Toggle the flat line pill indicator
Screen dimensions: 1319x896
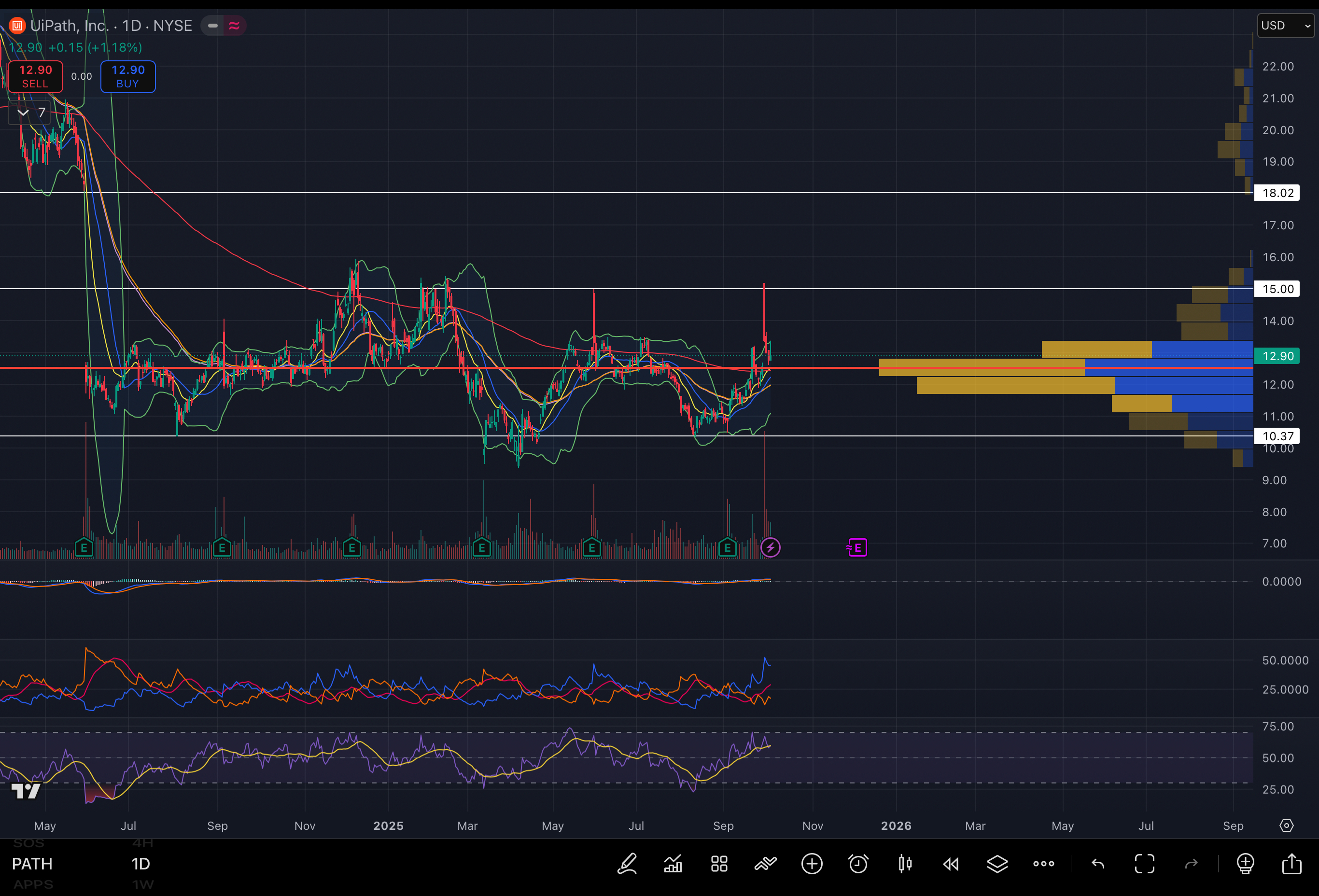coord(213,26)
